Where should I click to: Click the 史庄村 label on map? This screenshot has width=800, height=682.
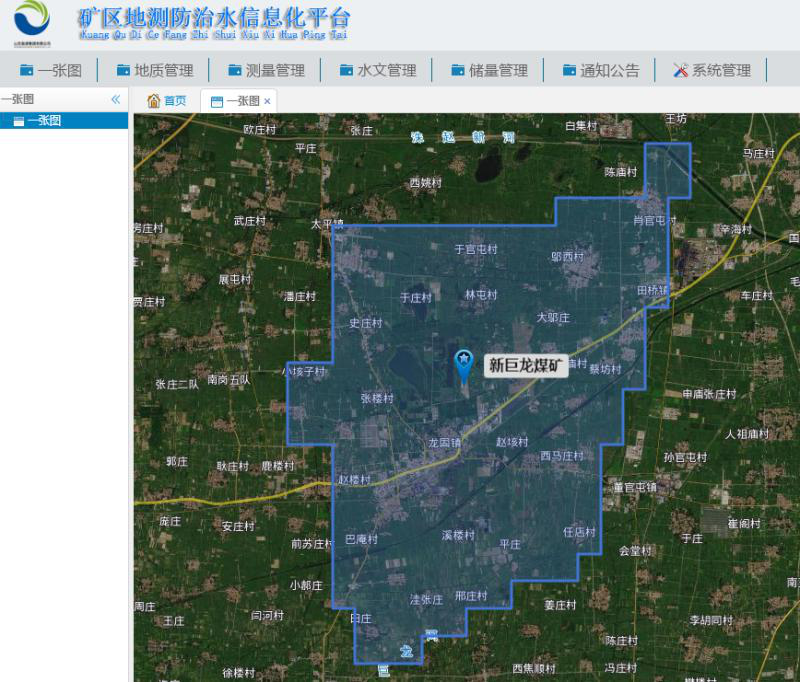(366, 323)
